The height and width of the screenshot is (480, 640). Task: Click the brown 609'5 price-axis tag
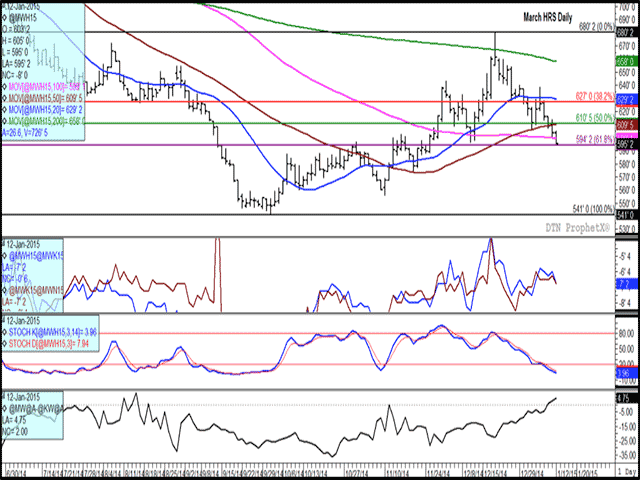click(627, 124)
